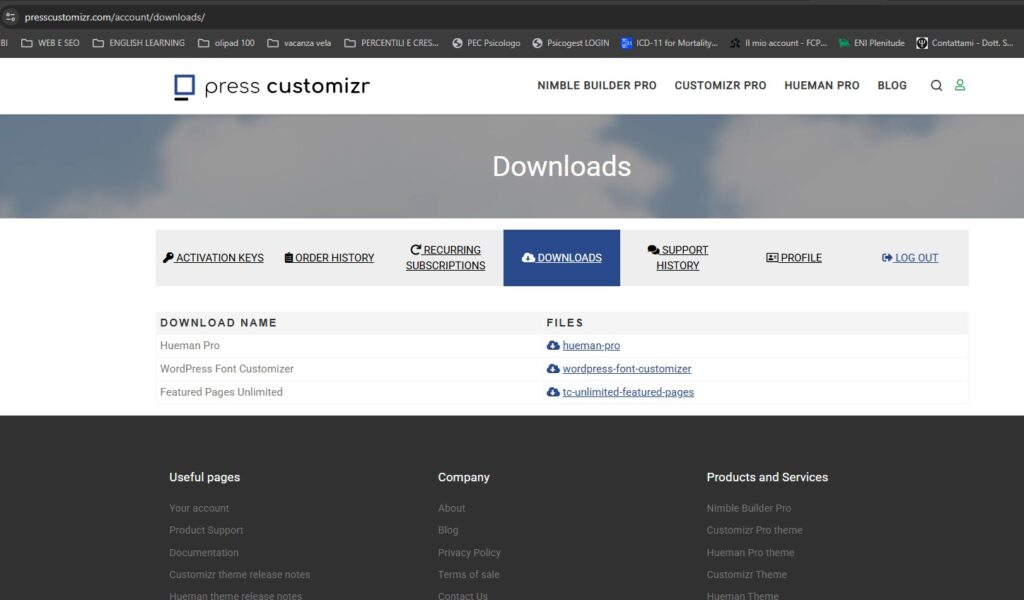Open Customizr Pro theme footer link
This screenshot has width=1024, height=600.
click(754, 530)
